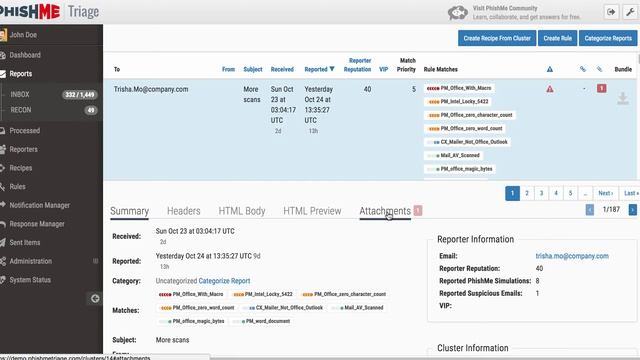Go to page 3 in pagination

[541, 193]
